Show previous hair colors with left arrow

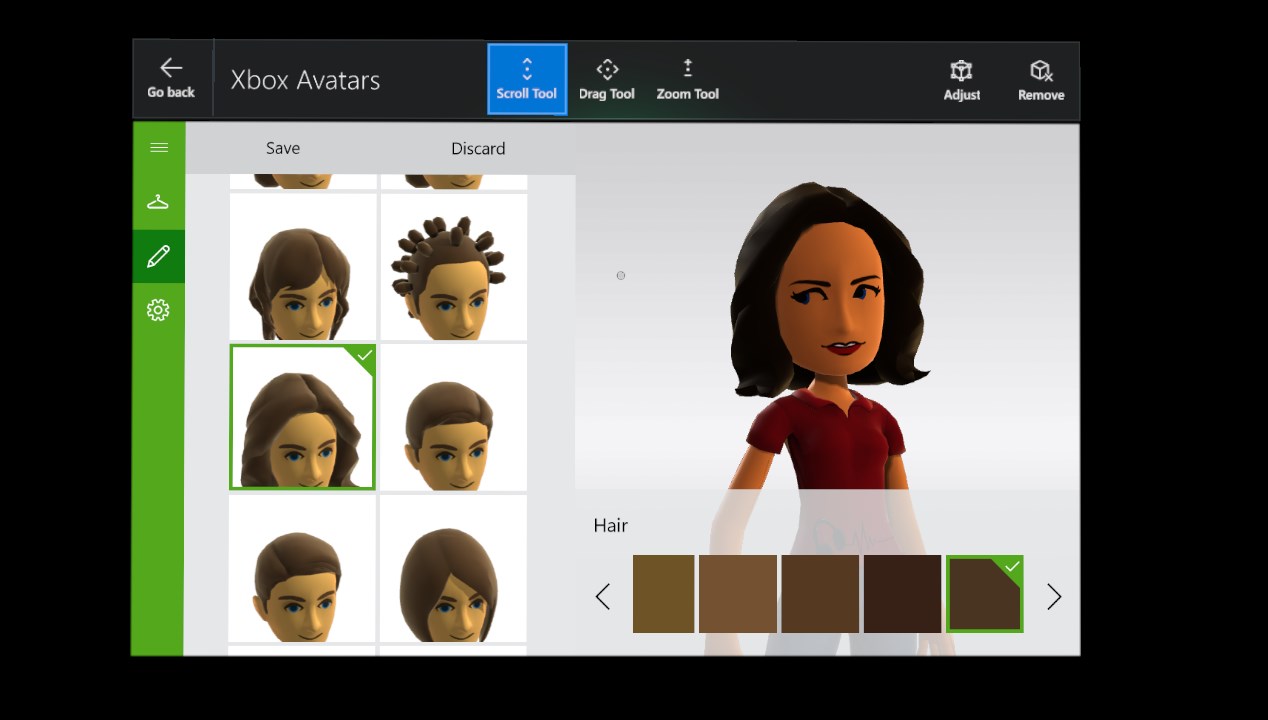coord(603,597)
